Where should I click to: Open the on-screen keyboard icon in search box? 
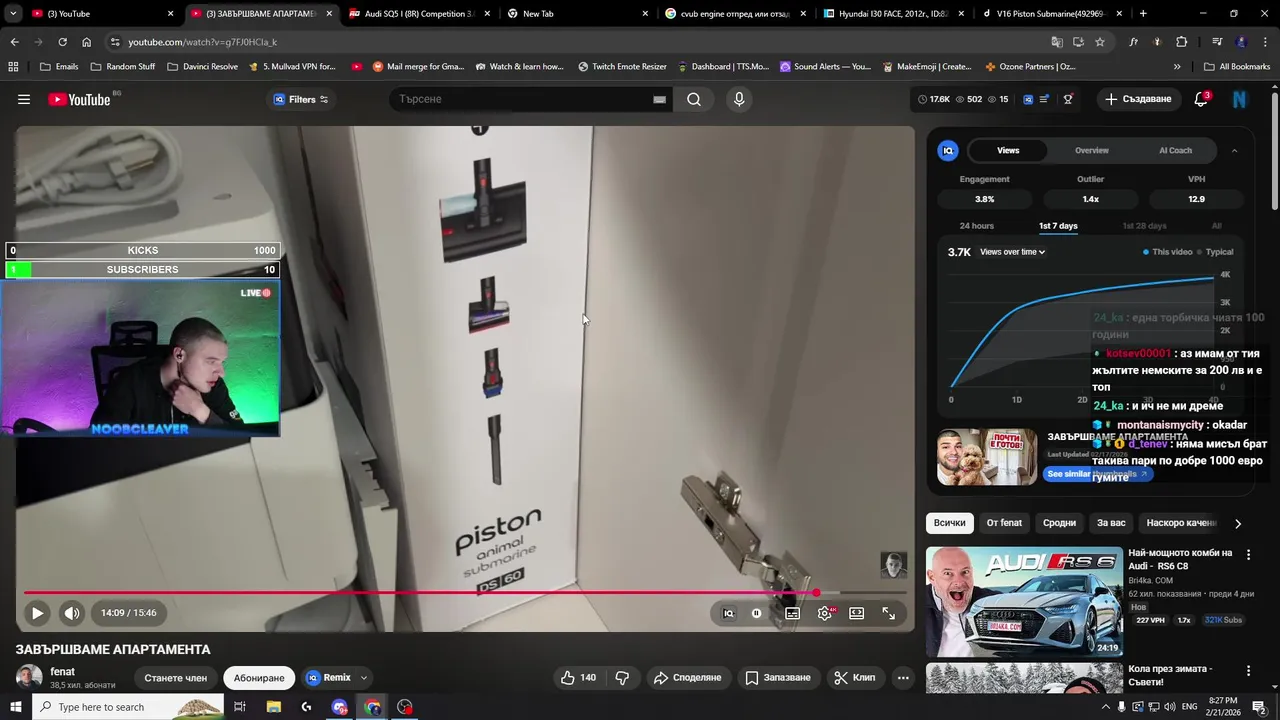(659, 99)
